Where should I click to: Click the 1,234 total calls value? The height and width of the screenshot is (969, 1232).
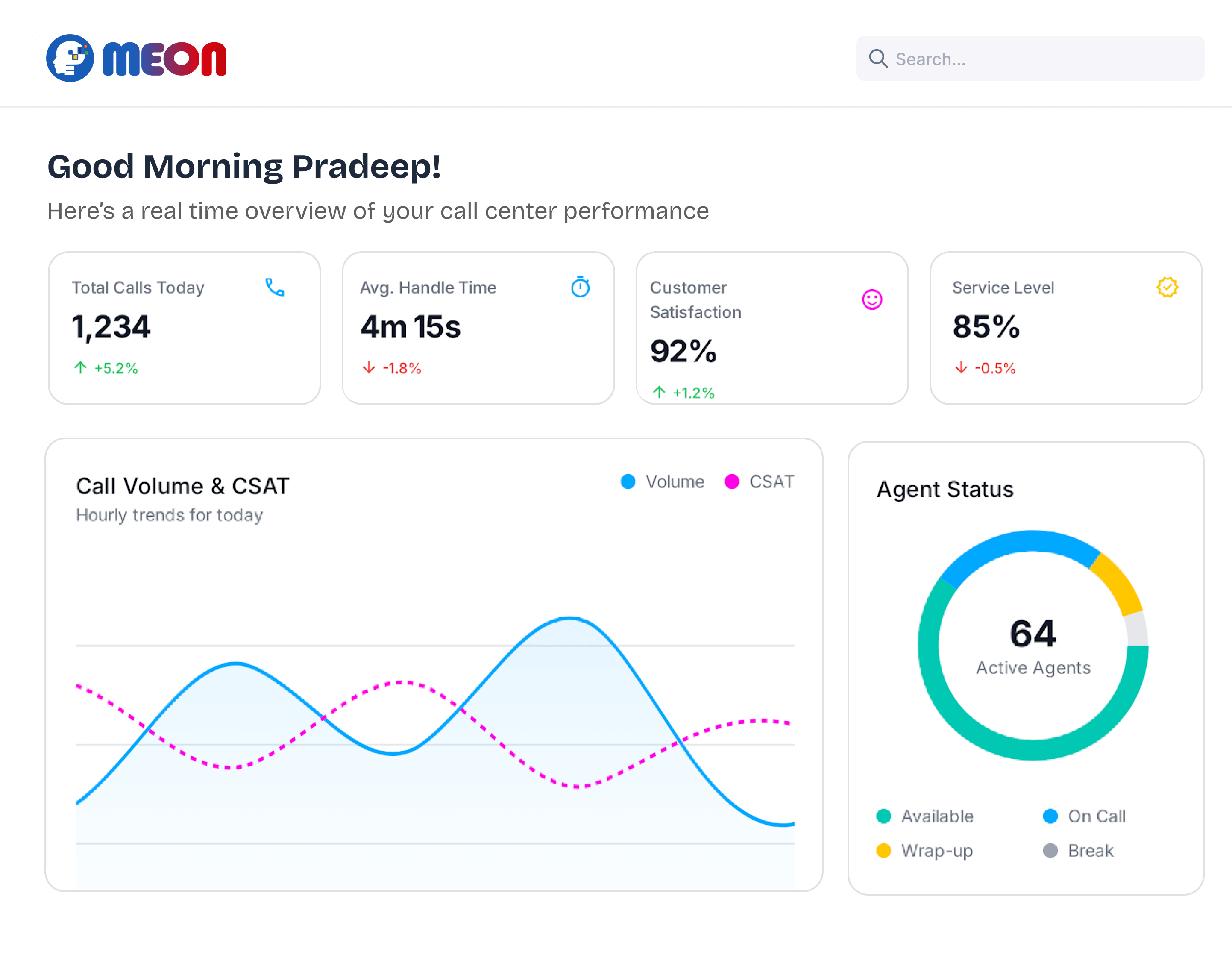tap(111, 327)
